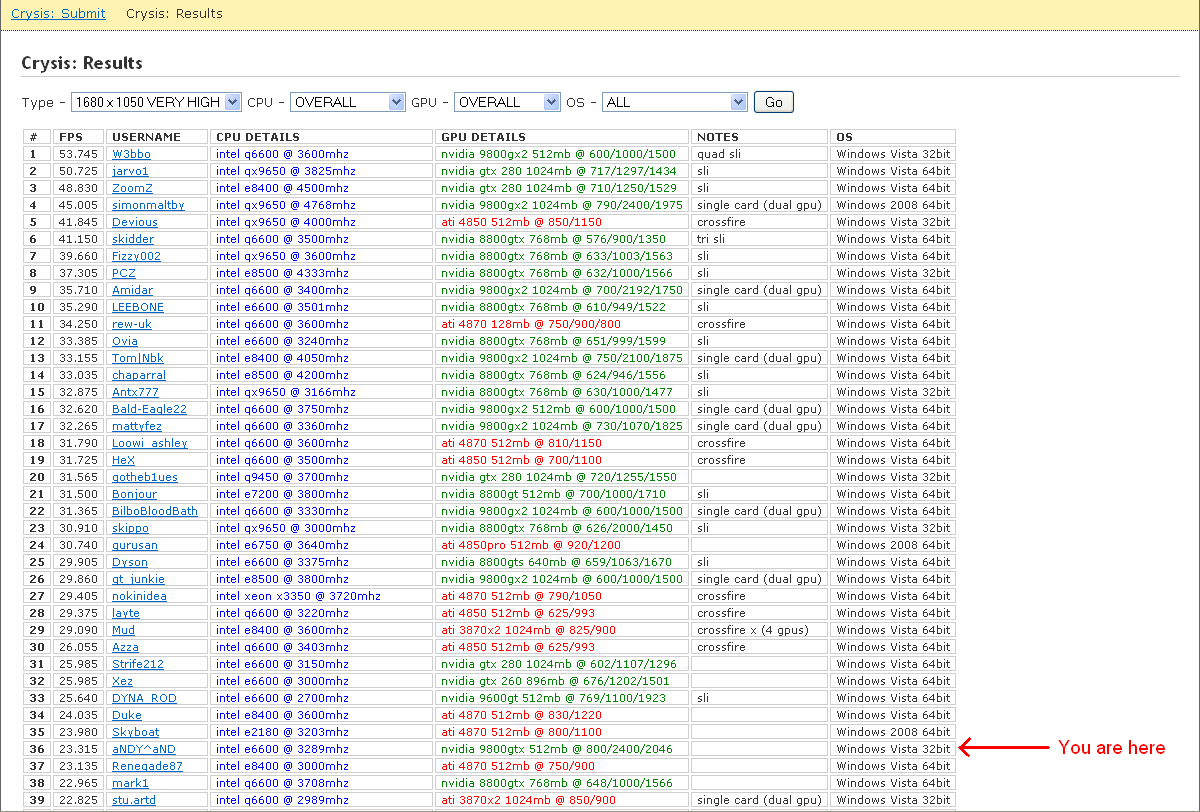This screenshot has width=1200, height=812.
Task: Open the rew-uk username link
Action: point(132,324)
